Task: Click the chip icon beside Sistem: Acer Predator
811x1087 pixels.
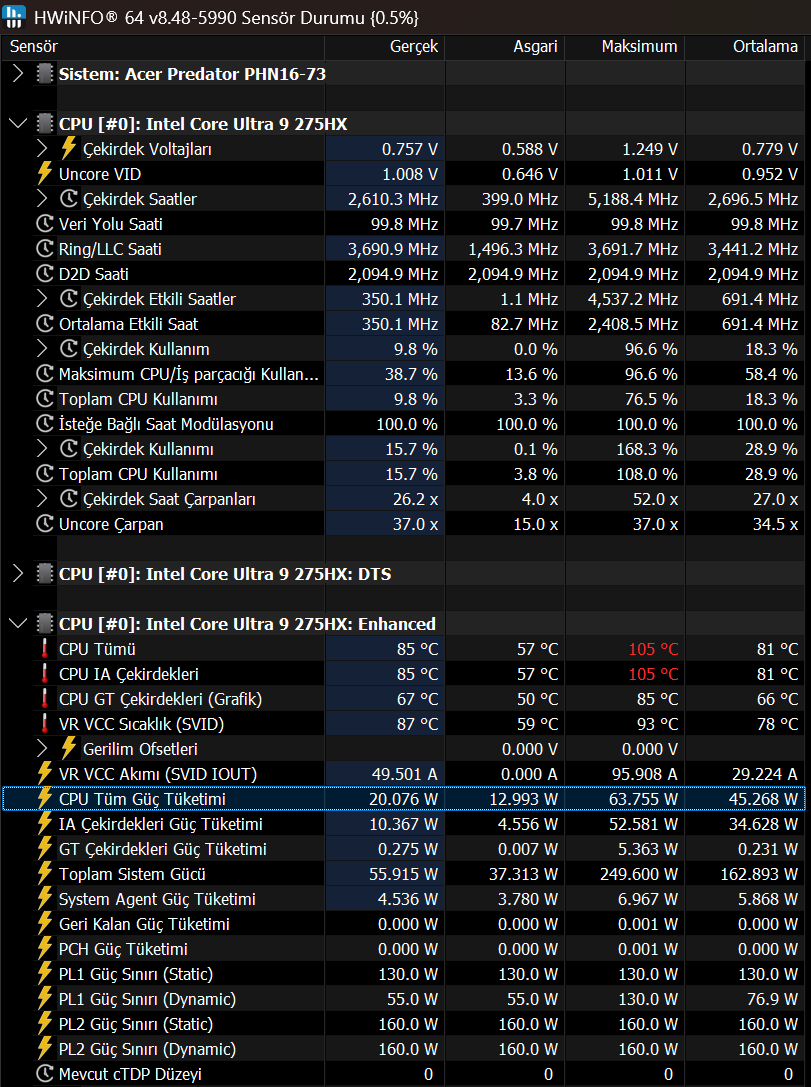Action: 45,74
